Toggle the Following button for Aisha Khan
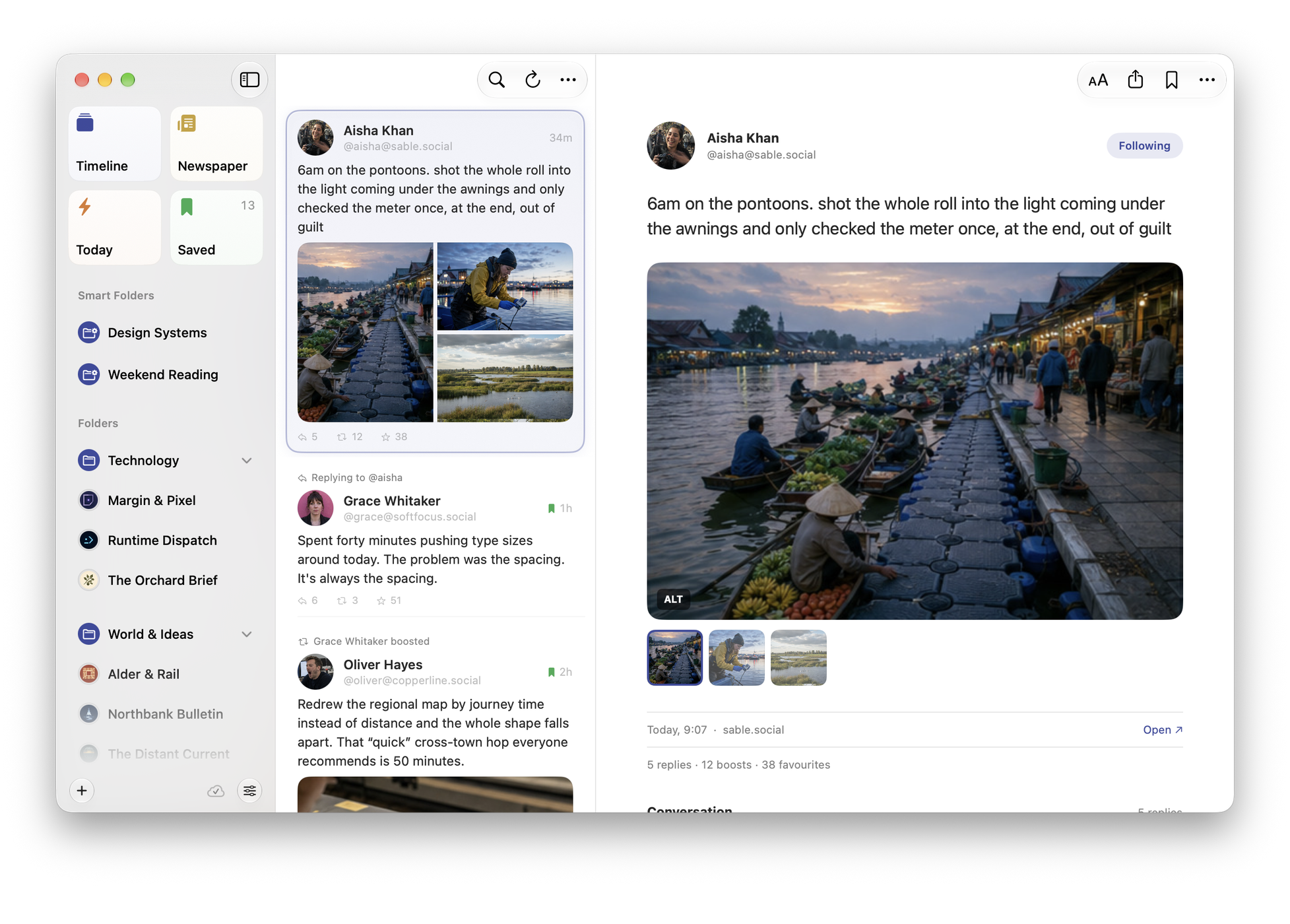Screen dimensions: 1290x924 tap(1144, 146)
